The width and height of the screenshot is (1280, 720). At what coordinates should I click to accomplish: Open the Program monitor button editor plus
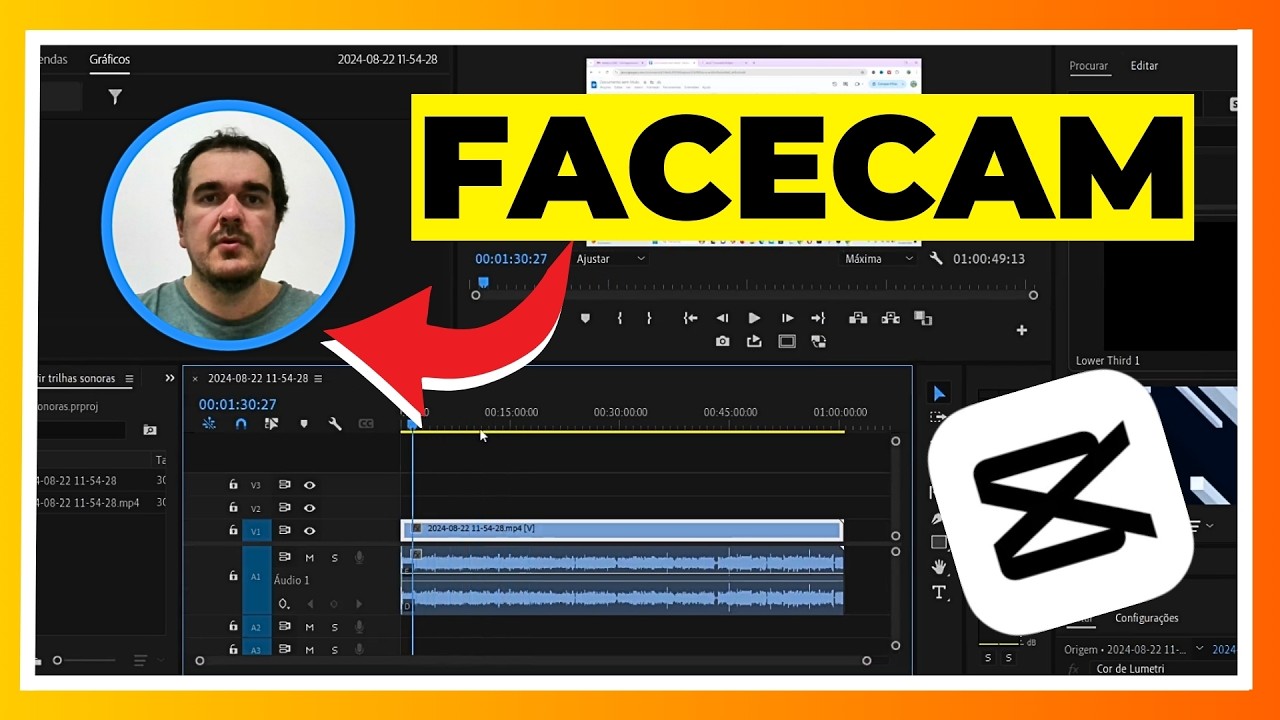pos(1021,330)
